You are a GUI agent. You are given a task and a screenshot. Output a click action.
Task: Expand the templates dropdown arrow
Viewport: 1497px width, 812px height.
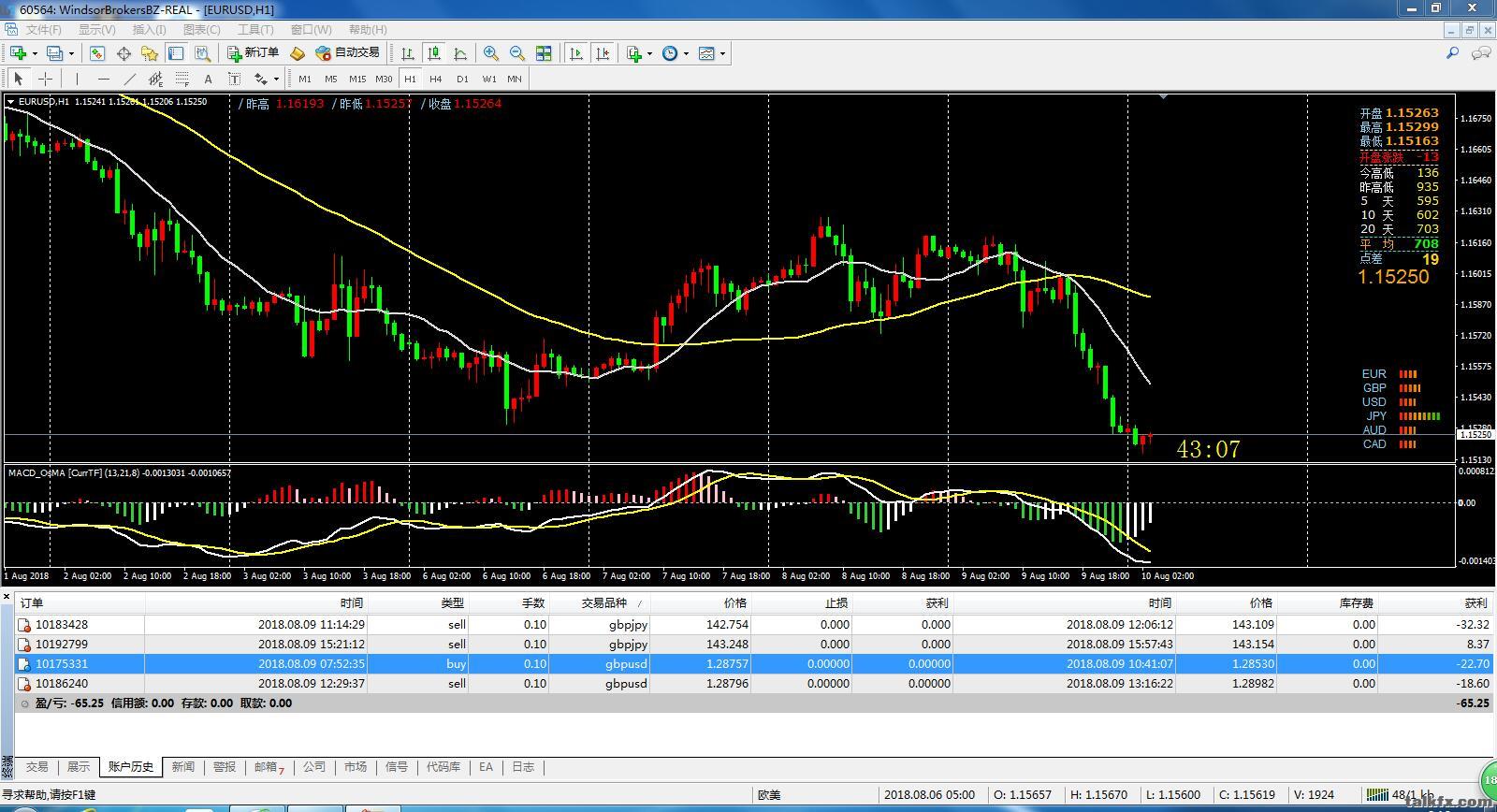(722, 53)
